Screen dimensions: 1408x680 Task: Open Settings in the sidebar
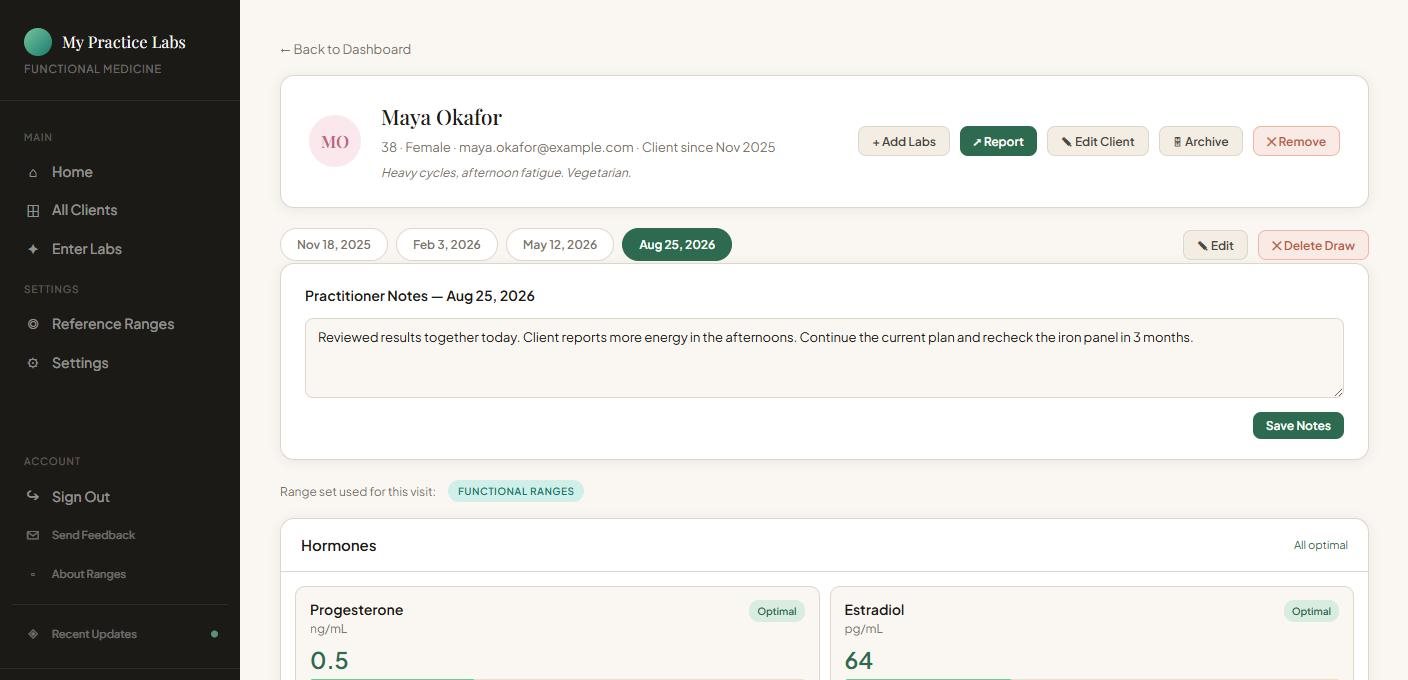pyautogui.click(x=120, y=363)
